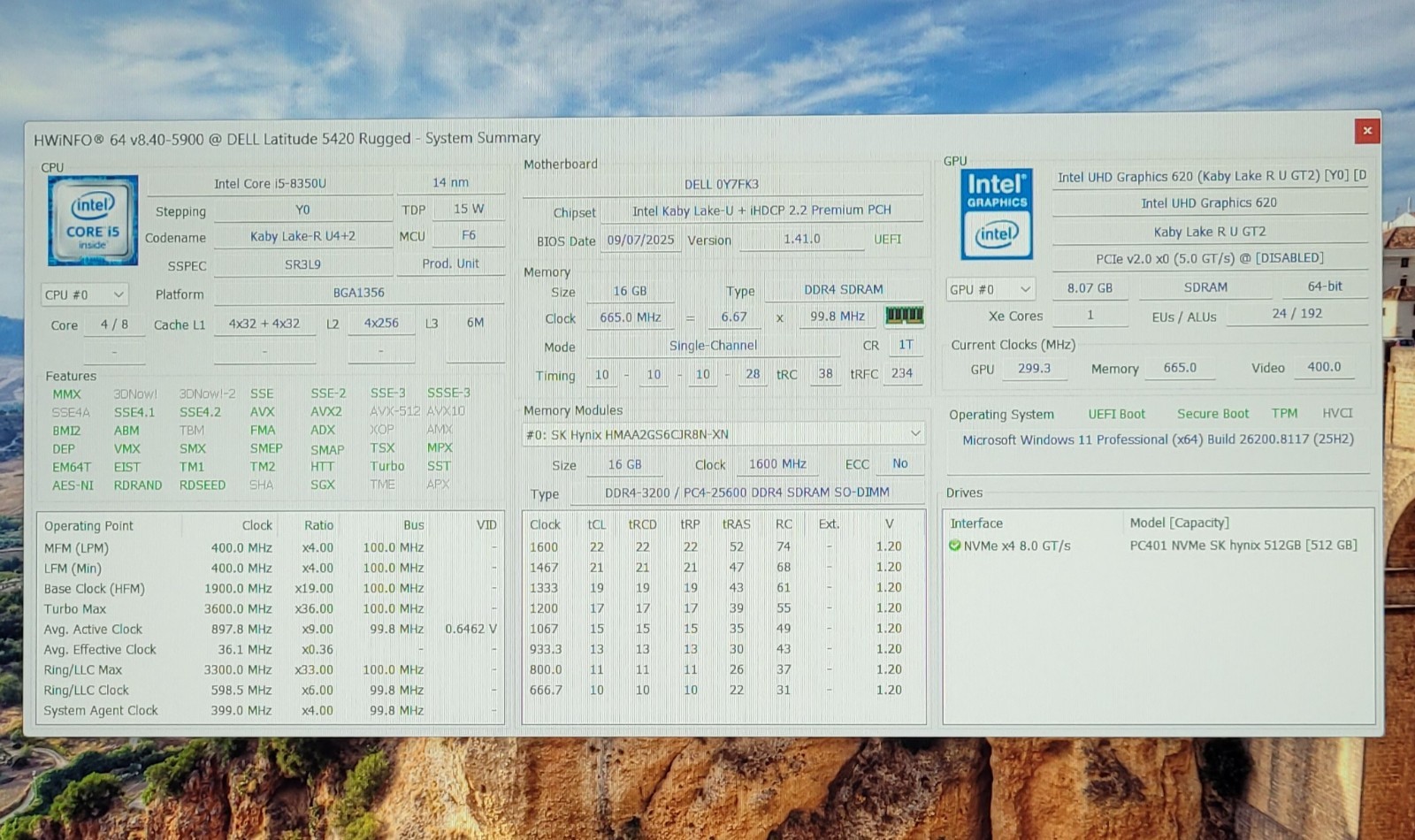Click the memory Size 16 GB field
The image size is (1415, 840).
[x=630, y=291]
